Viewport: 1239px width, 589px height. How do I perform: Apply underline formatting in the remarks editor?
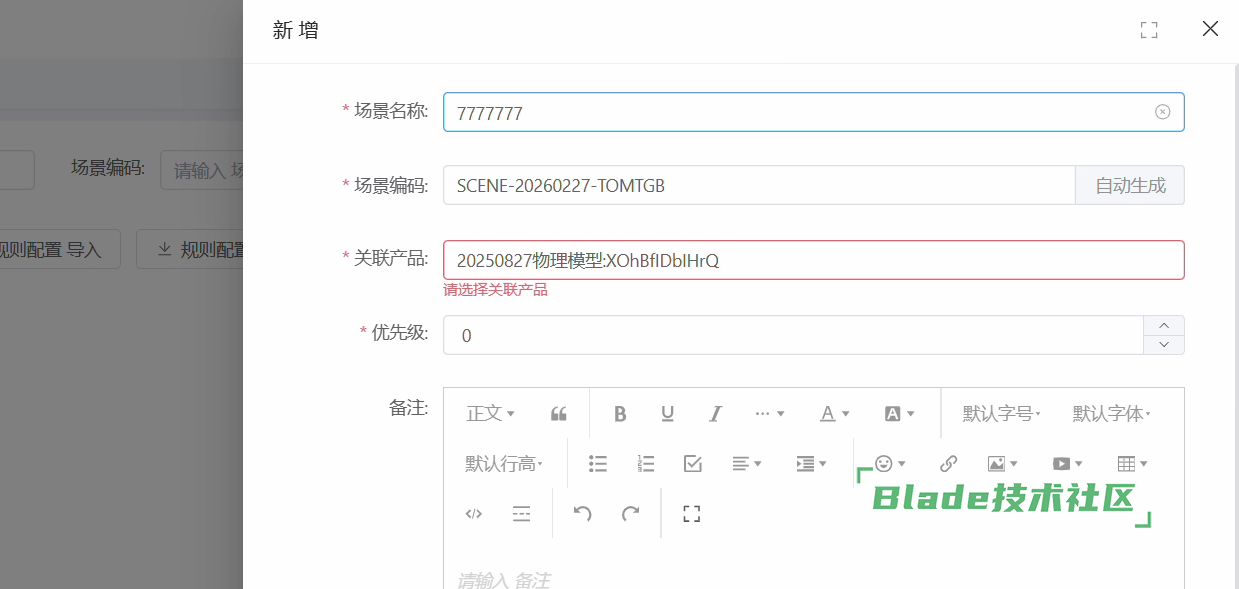click(667, 412)
